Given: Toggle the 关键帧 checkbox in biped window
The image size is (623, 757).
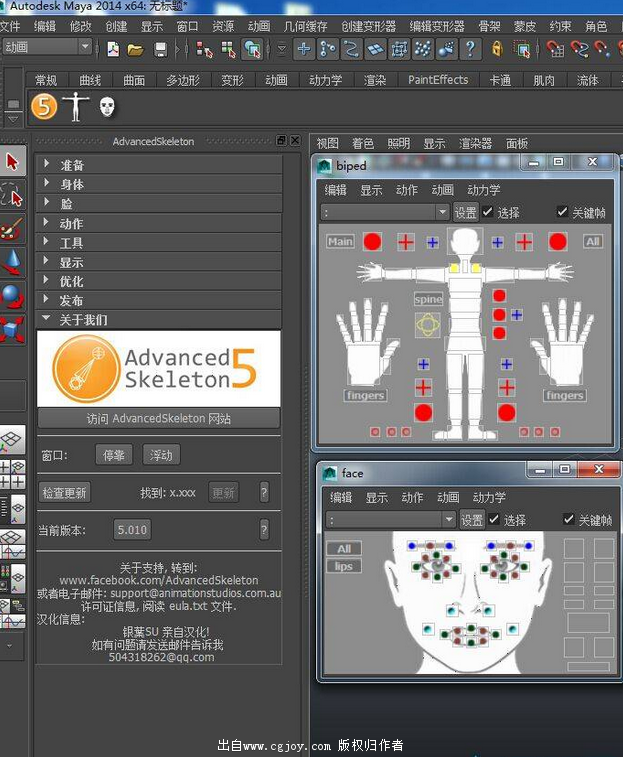Looking at the screenshot, I should (x=562, y=211).
